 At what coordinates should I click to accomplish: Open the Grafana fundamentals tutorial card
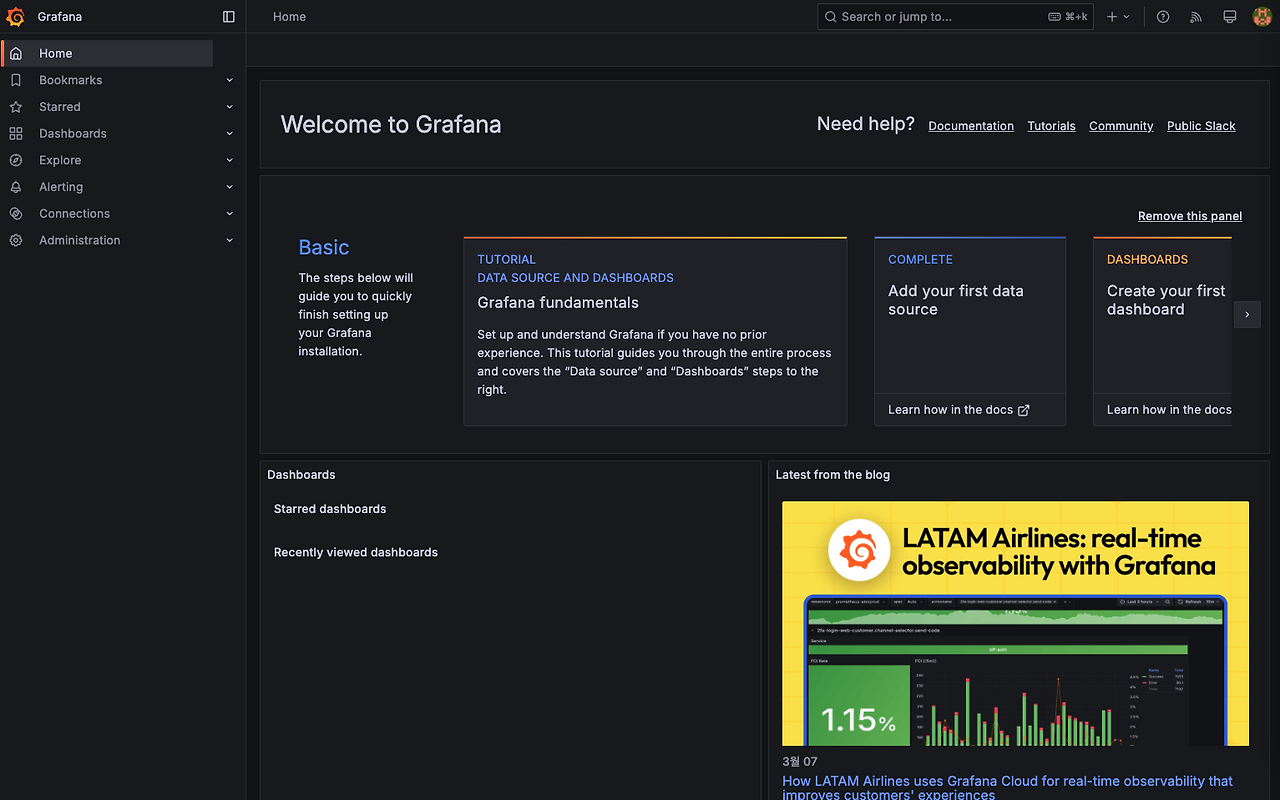[x=655, y=331]
